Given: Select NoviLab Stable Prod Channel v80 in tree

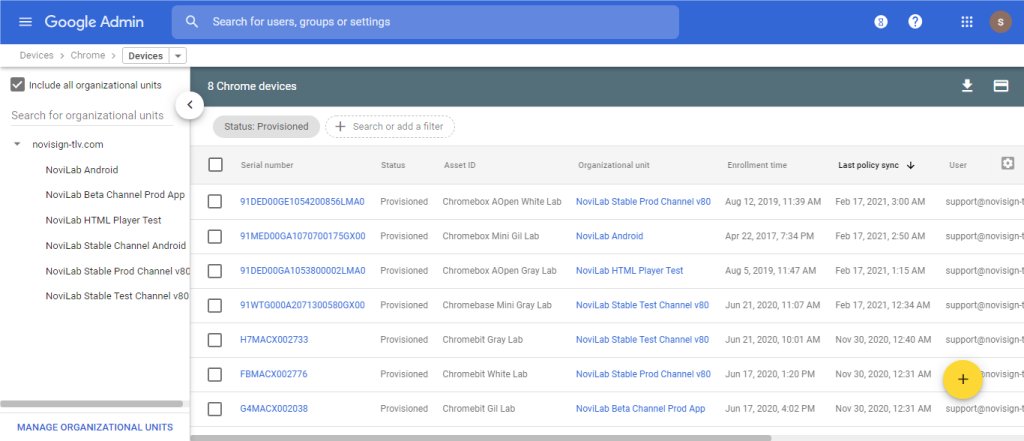Looking at the screenshot, I should coord(118,270).
